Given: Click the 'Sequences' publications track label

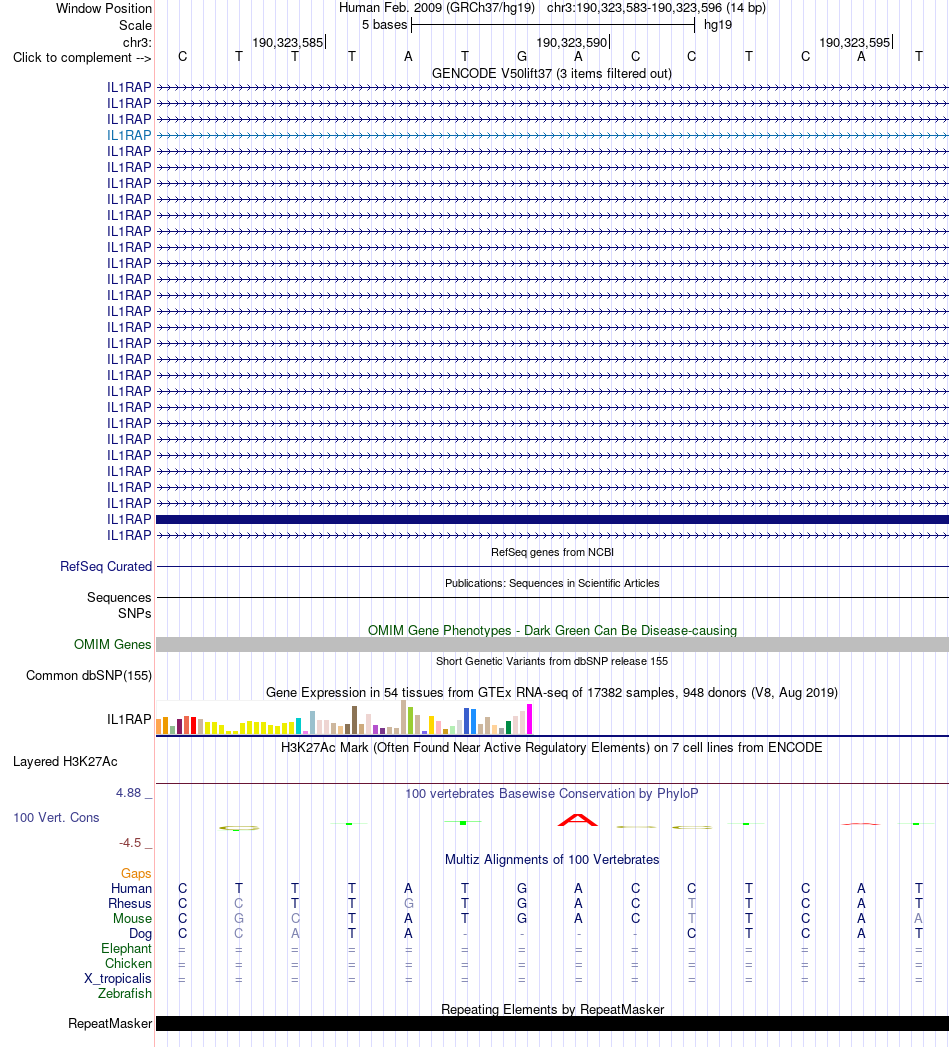Looking at the screenshot, I should (119, 598).
